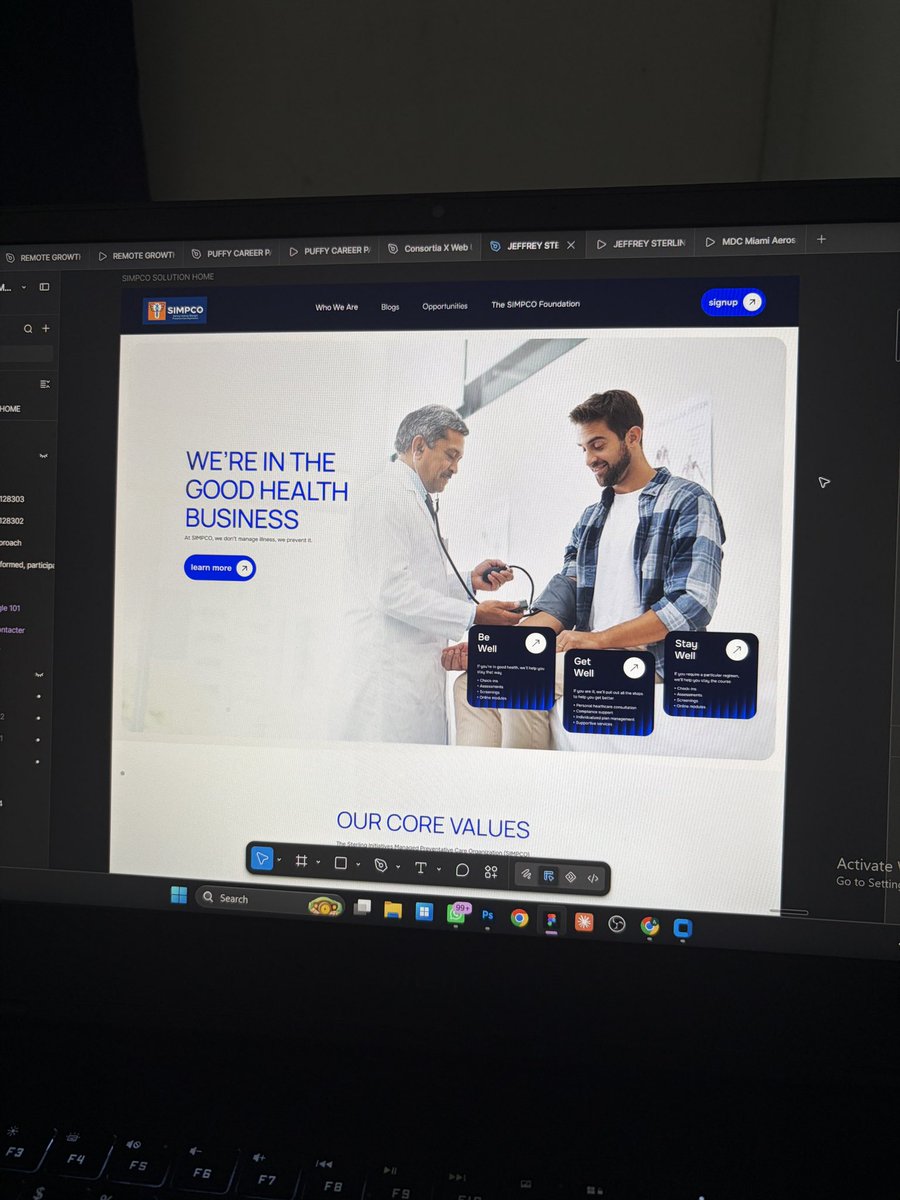The width and height of the screenshot is (900, 1200).
Task: Click the search icon in left panel
Action: point(28,328)
